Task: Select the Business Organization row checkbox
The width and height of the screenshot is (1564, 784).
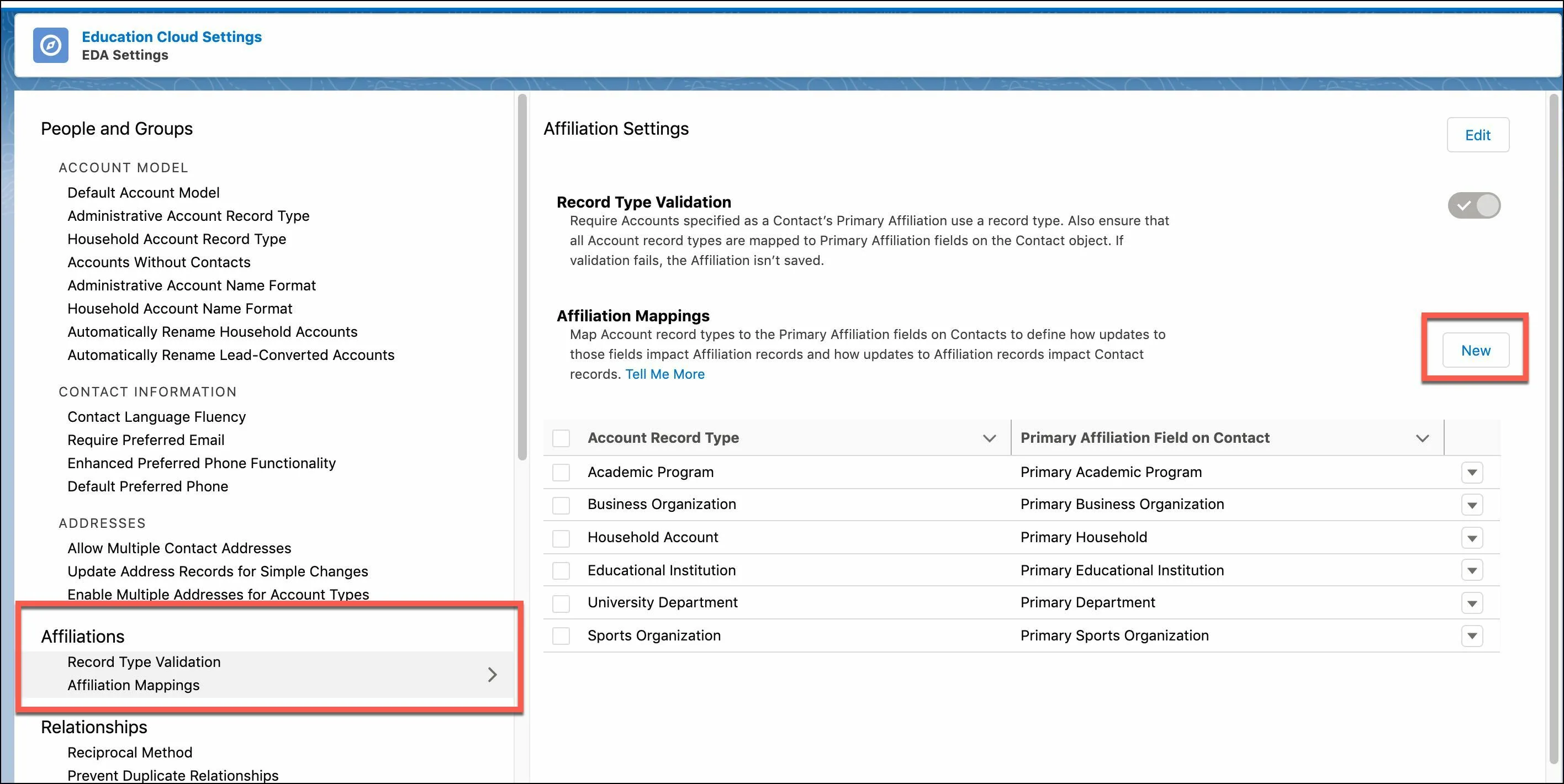Action: coord(562,504)
